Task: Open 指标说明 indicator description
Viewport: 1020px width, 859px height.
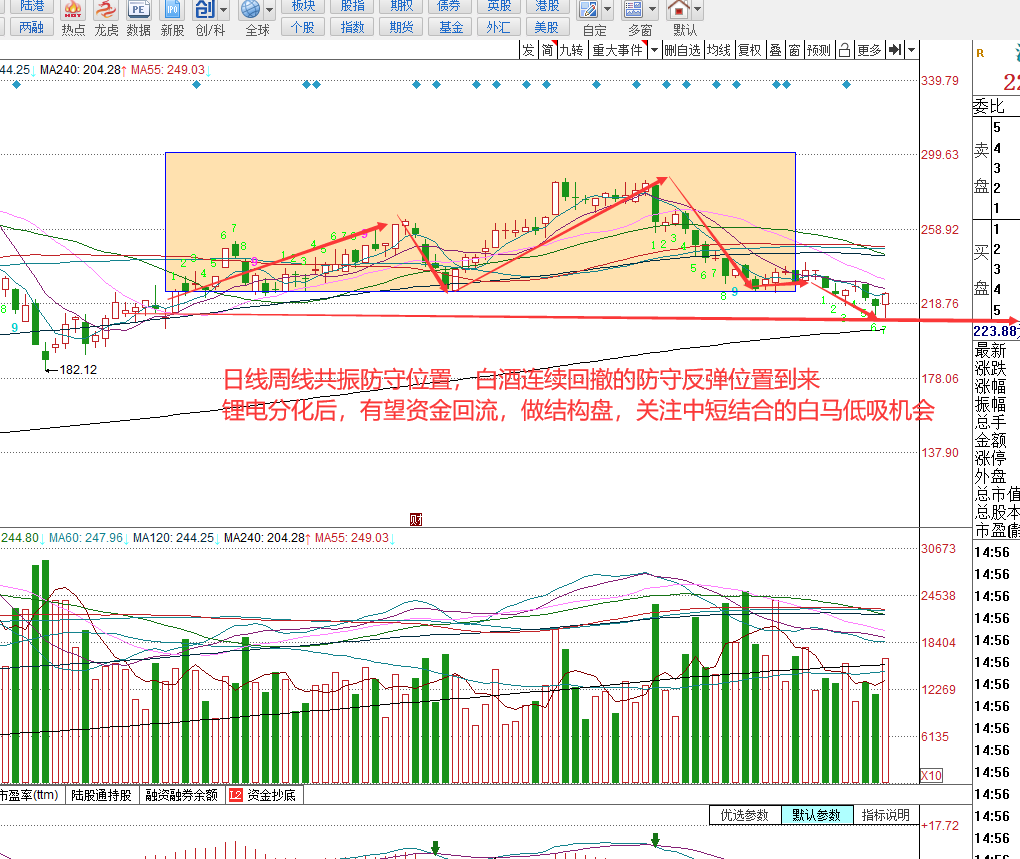Action: tap(885, 815)
